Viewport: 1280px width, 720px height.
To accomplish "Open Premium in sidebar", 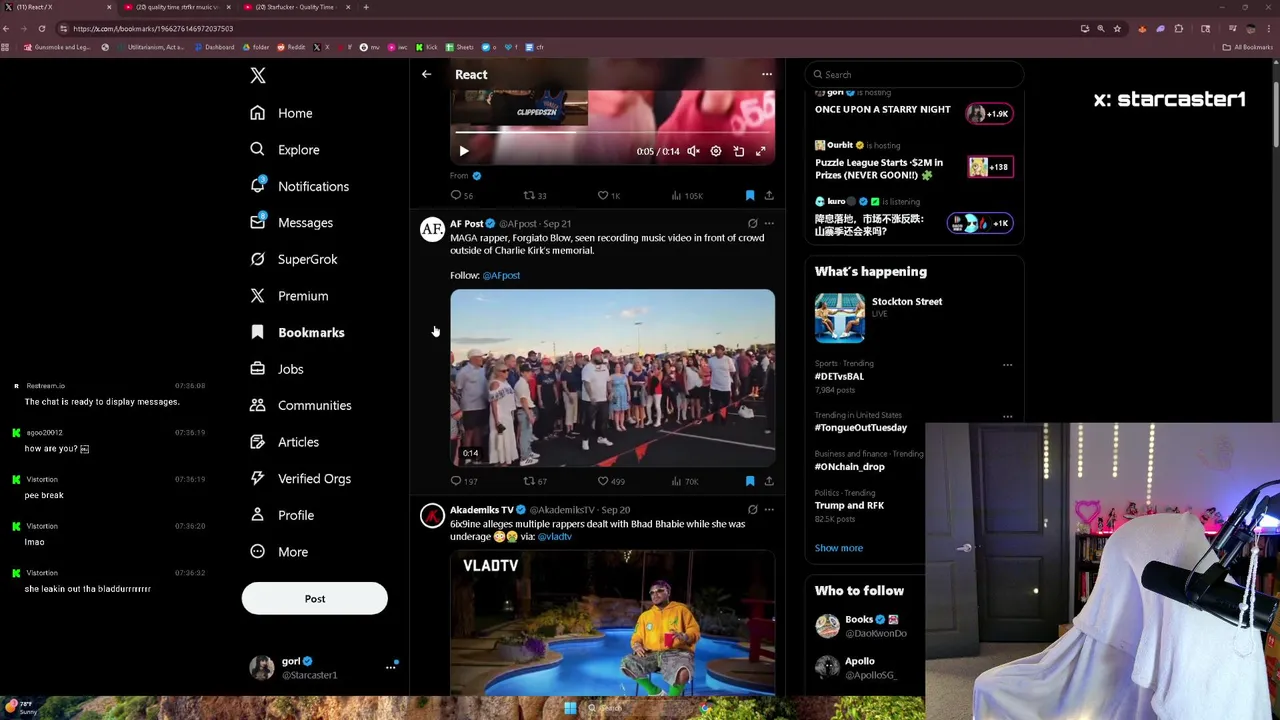I will click(289, 296).
